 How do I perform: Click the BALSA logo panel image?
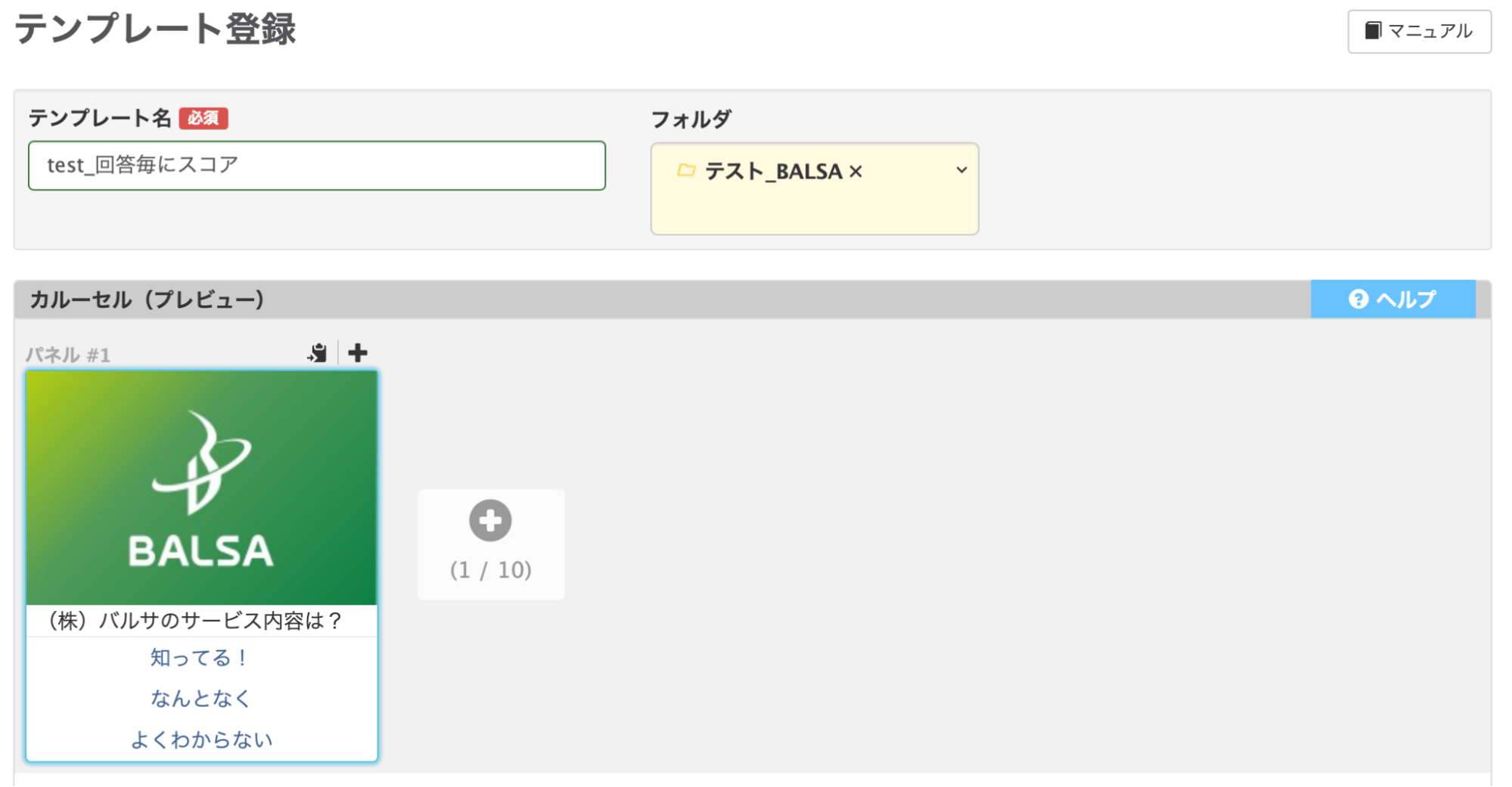201,488
